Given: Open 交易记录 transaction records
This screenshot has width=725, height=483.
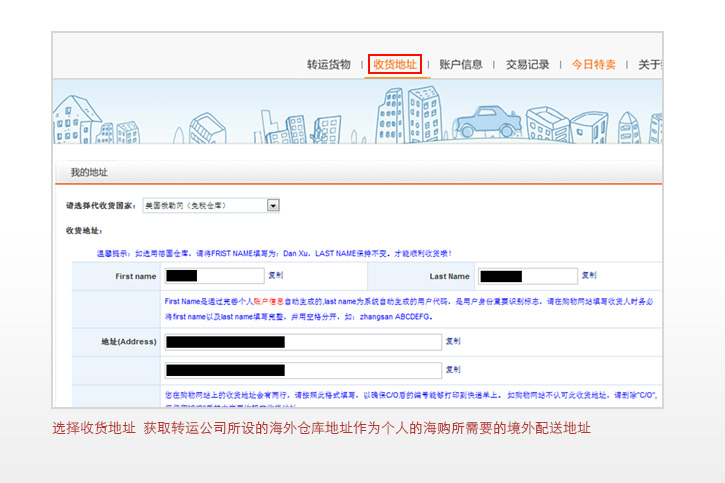Looking at the screenshot, I should click(527, 65).
